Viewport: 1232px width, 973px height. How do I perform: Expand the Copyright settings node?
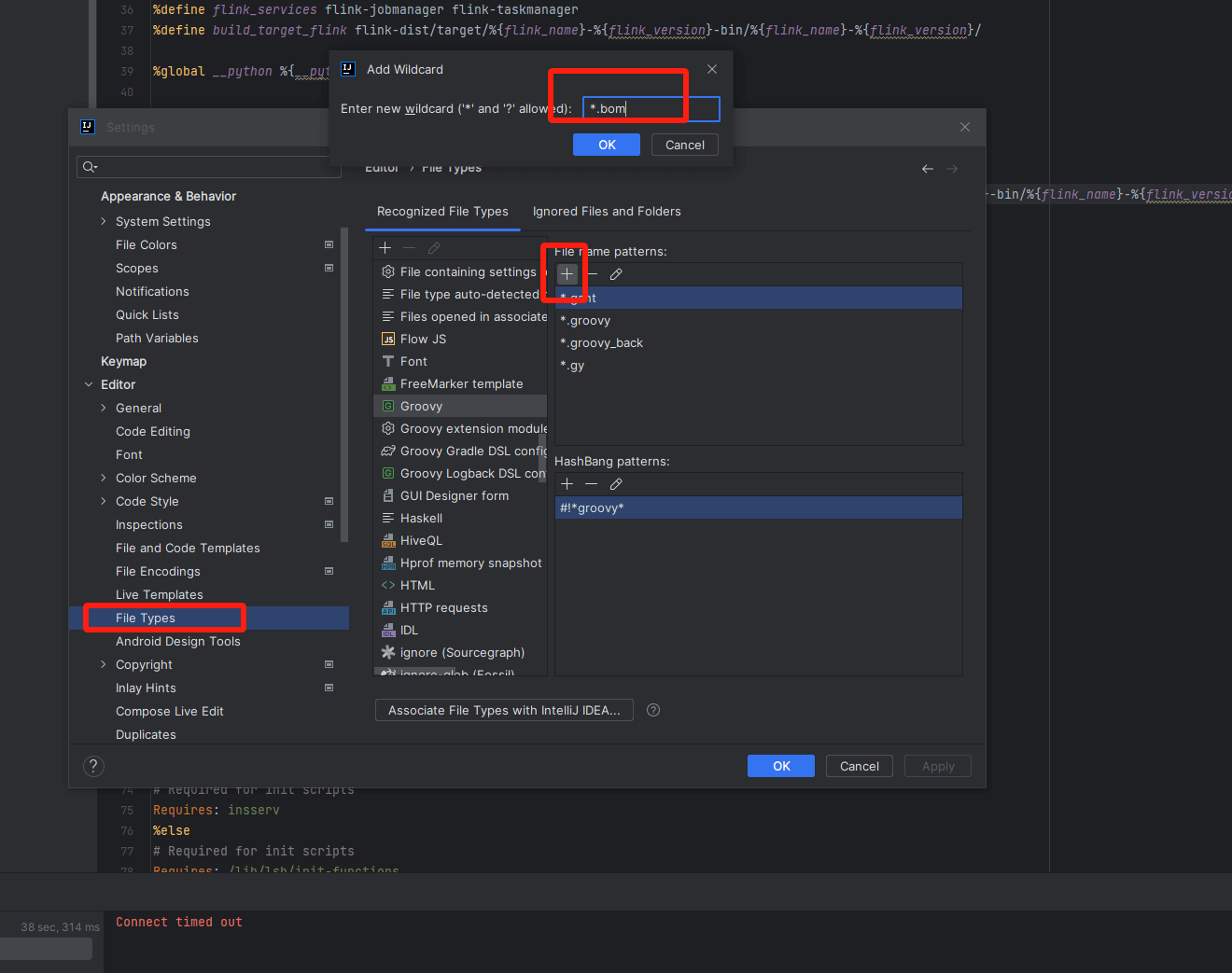coord(104,664)
